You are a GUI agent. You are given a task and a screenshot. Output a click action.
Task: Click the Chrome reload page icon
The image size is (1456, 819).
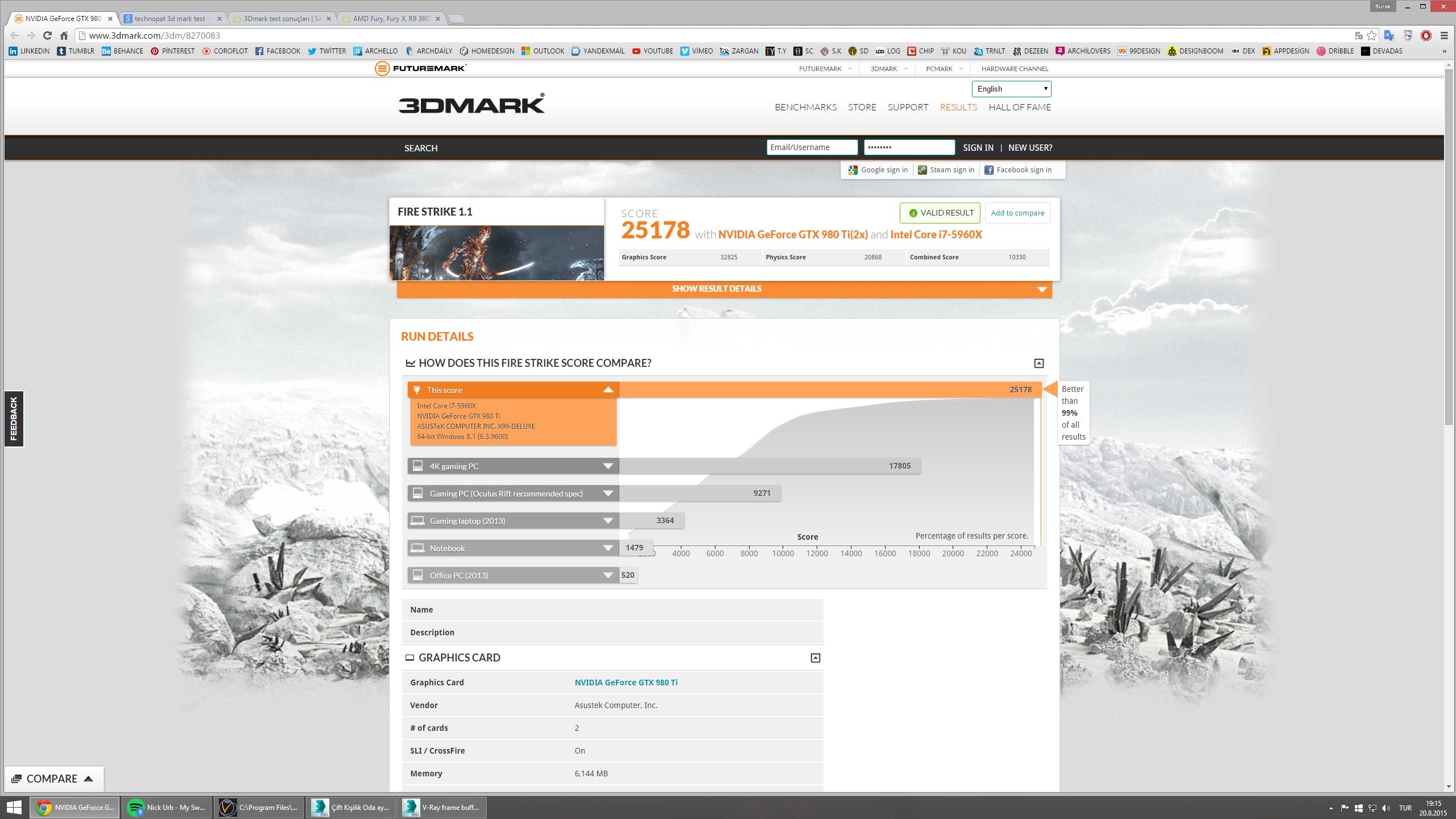pos(47,35)
